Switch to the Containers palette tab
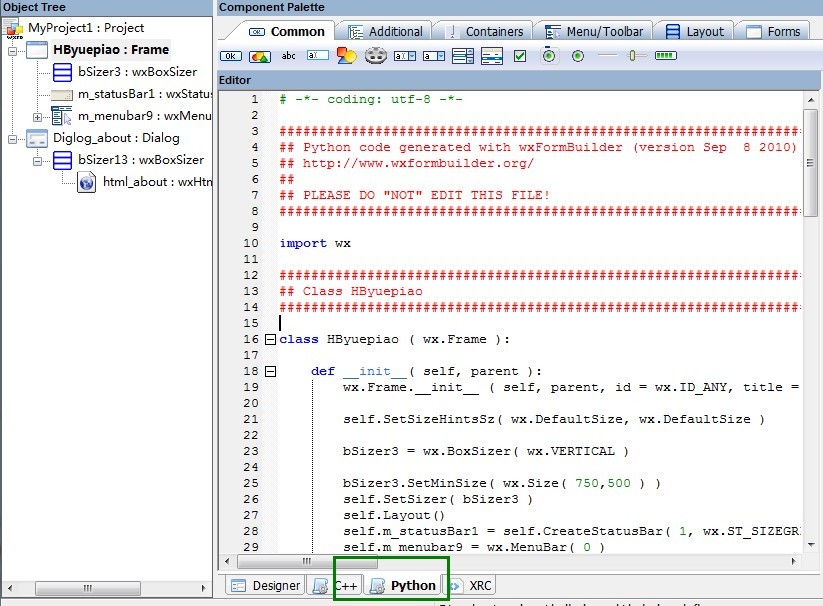 pos(485,31)
